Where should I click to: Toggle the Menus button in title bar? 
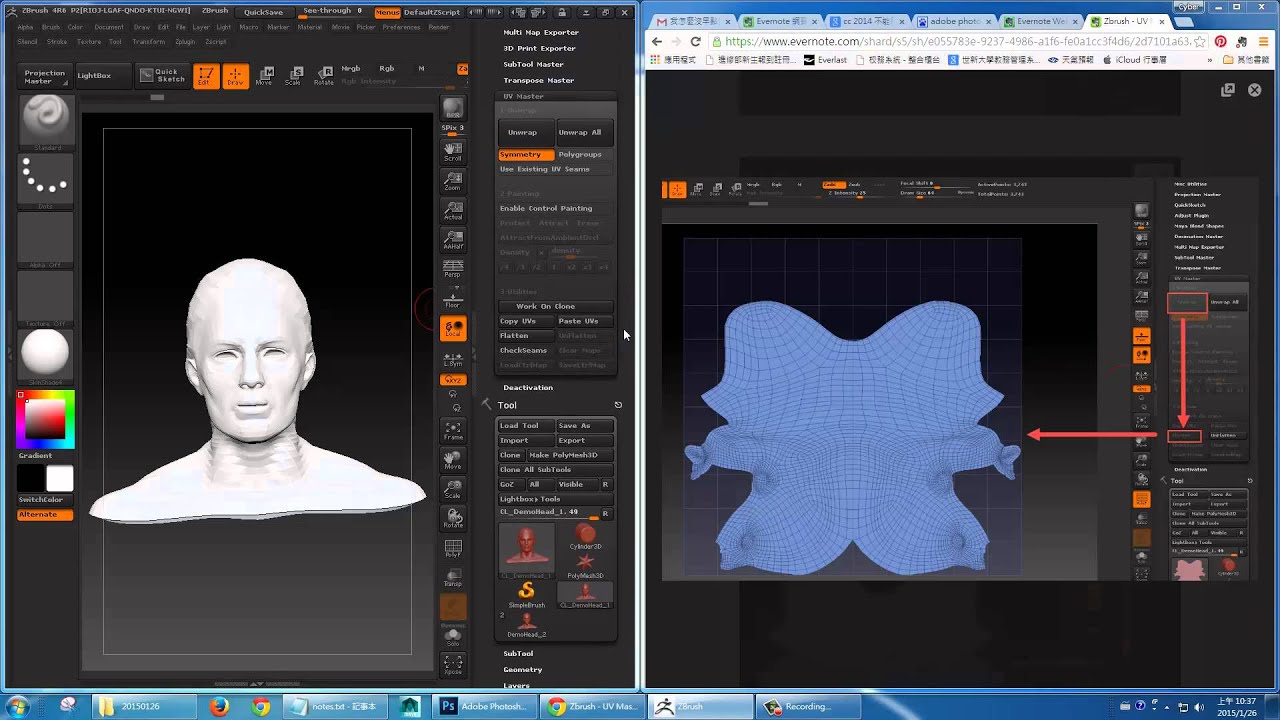pos(387,12)
